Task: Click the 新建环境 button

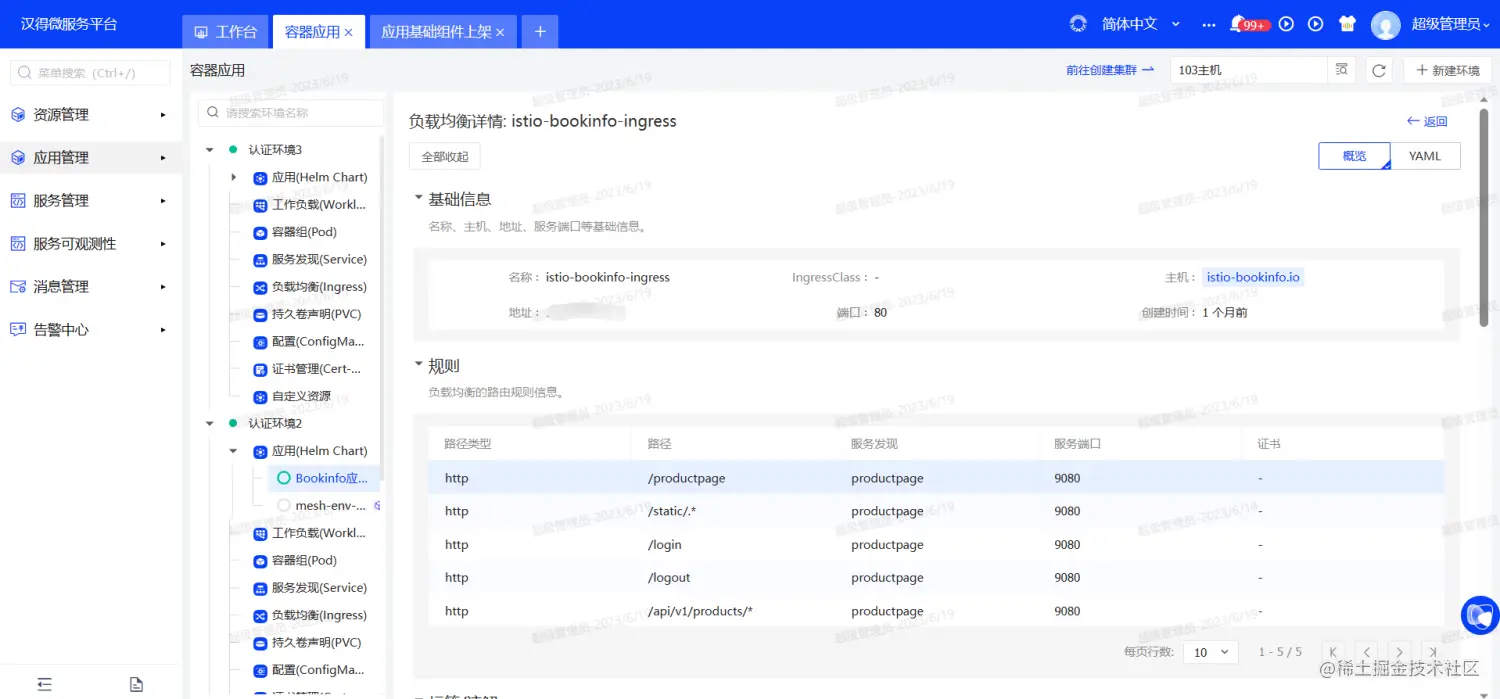Action: tap(1447, 70)
